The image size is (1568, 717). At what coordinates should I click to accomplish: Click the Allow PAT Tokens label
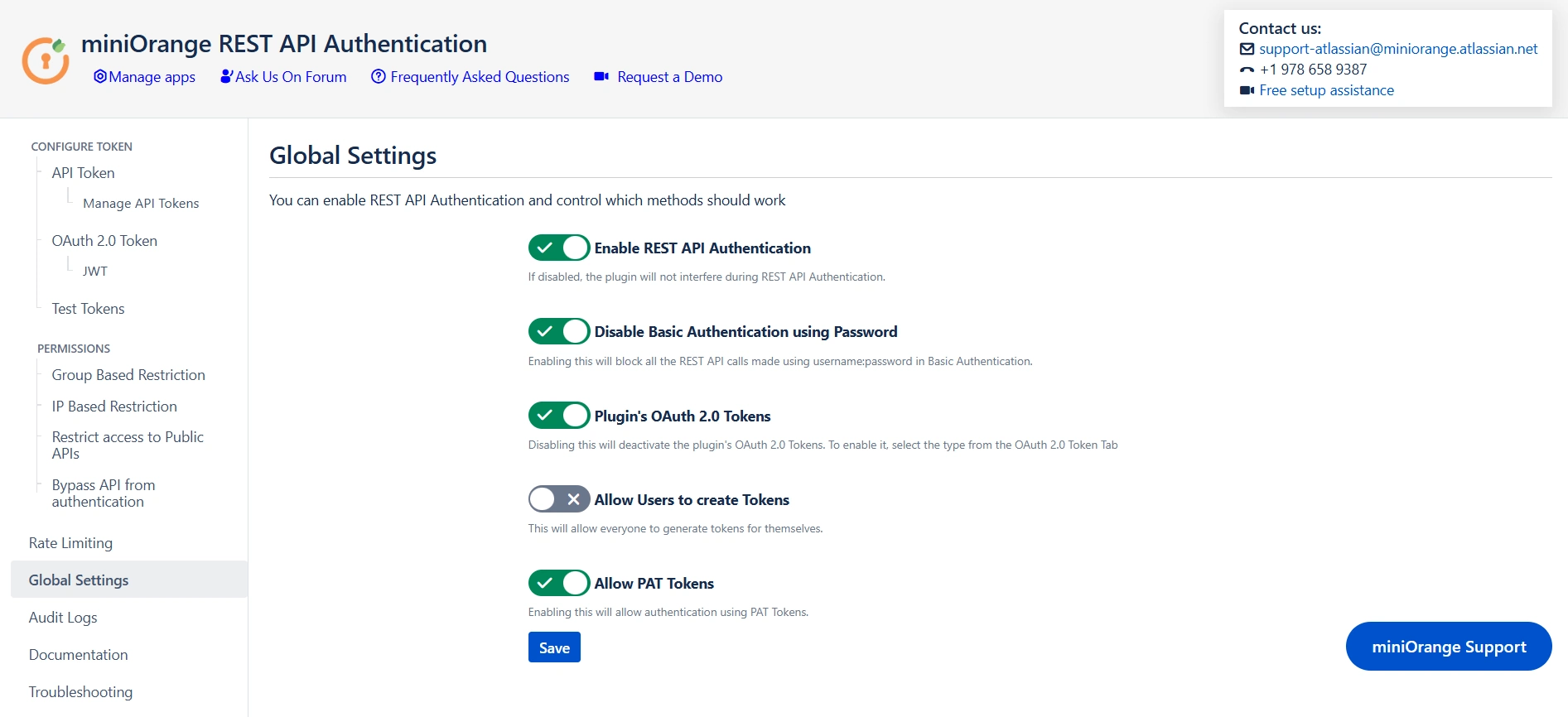pos(654,584)
